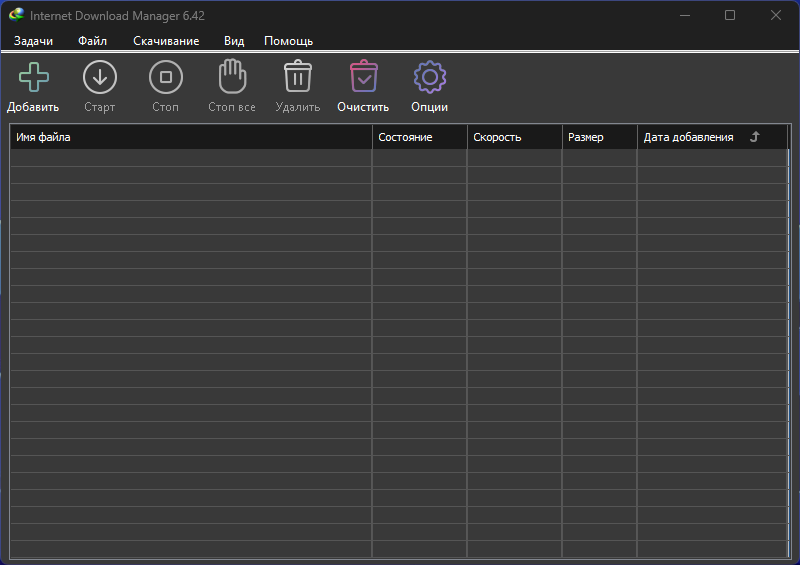800x565 pixels.
Task: Toggle sort arrow in Дата добавления header
Action: [755, 137]
